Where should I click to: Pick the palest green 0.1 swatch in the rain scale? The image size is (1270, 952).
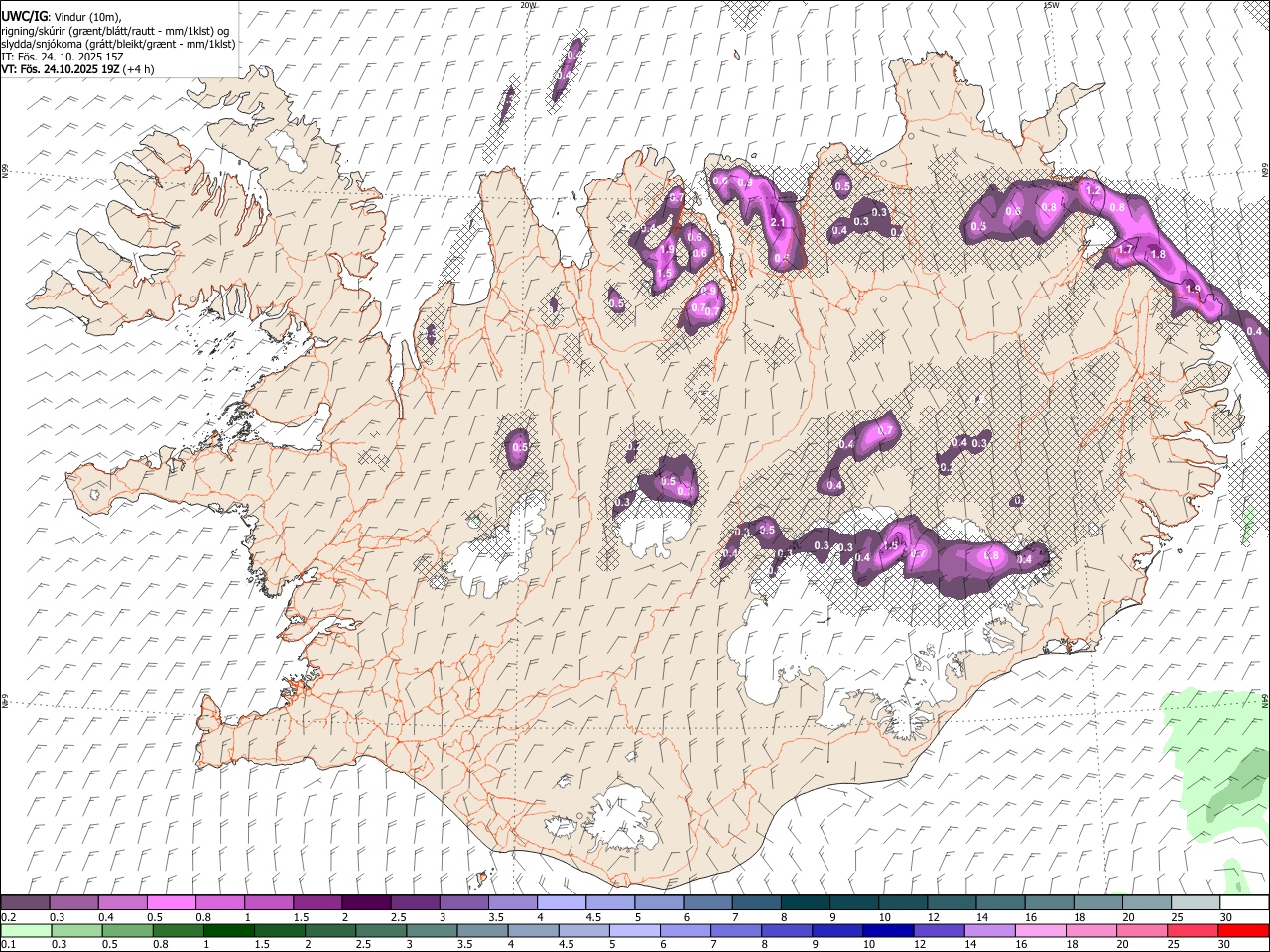point(26,930)
